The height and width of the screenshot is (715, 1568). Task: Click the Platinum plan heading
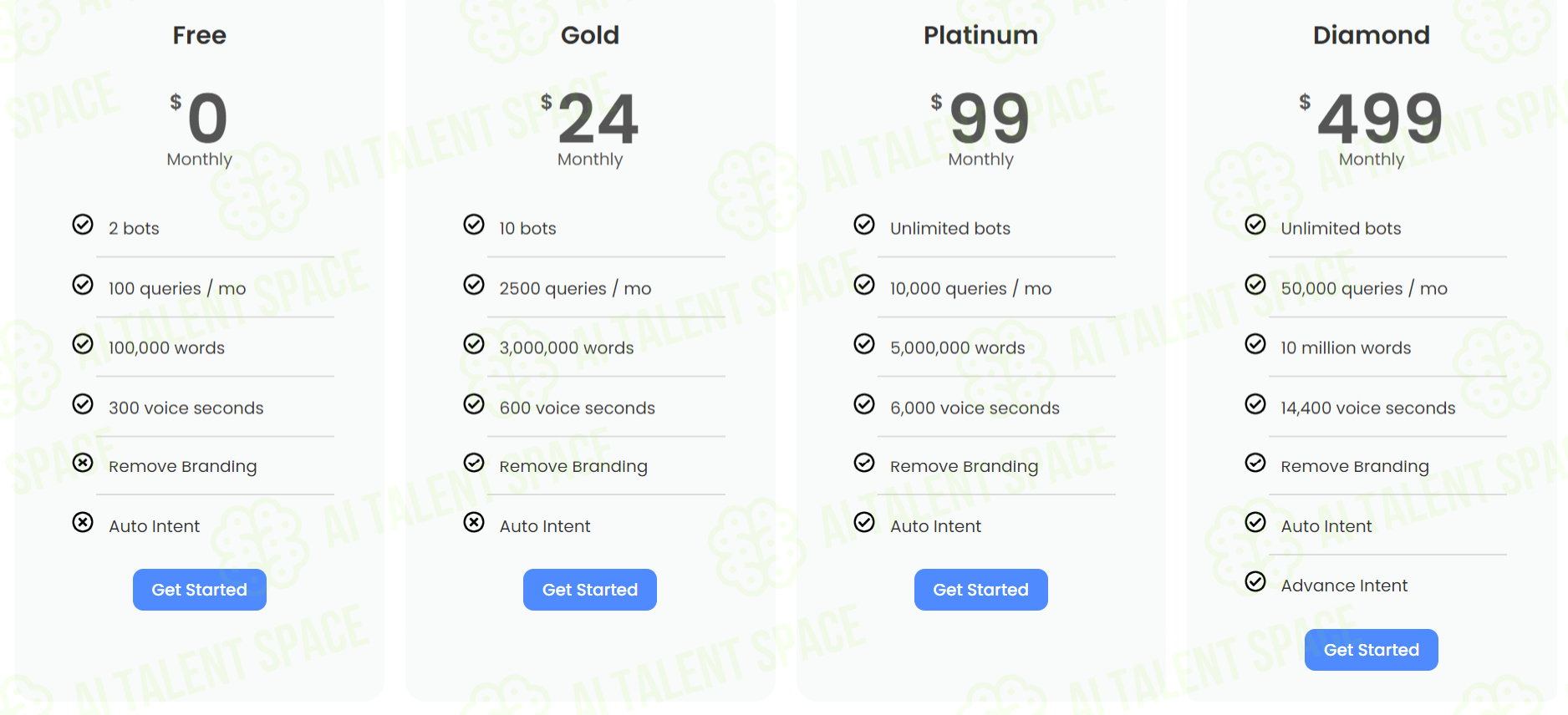coord(980,35)
